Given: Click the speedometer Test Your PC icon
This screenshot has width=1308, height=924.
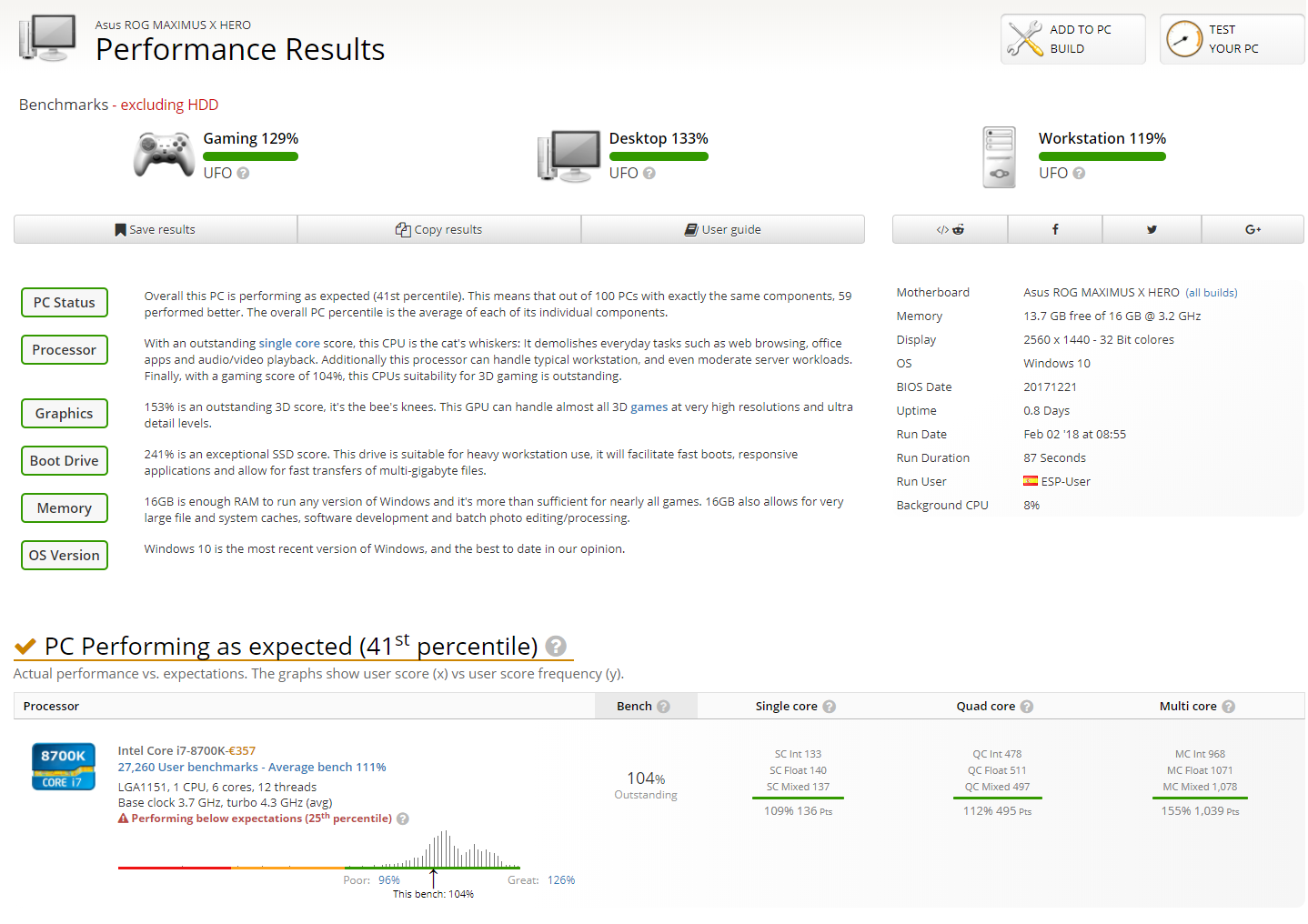Looking at the screenshot, I should 1184,39.
